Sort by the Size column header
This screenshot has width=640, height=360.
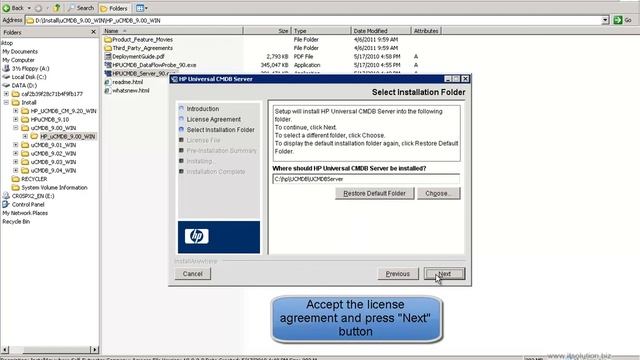click(x=267, y=31)
